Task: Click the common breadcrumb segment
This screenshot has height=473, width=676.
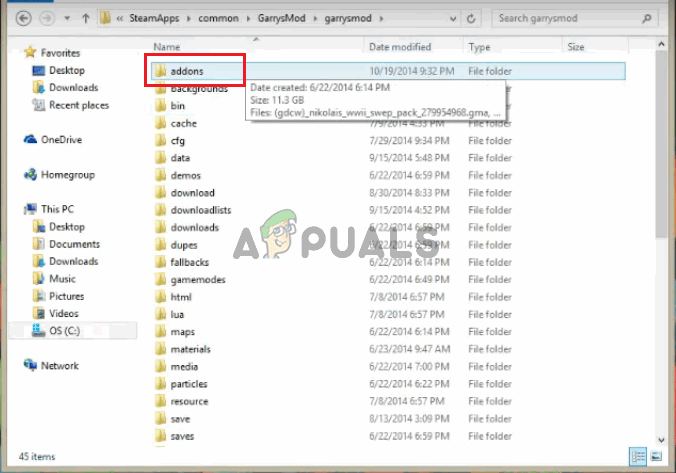Action: pos(218,19)
